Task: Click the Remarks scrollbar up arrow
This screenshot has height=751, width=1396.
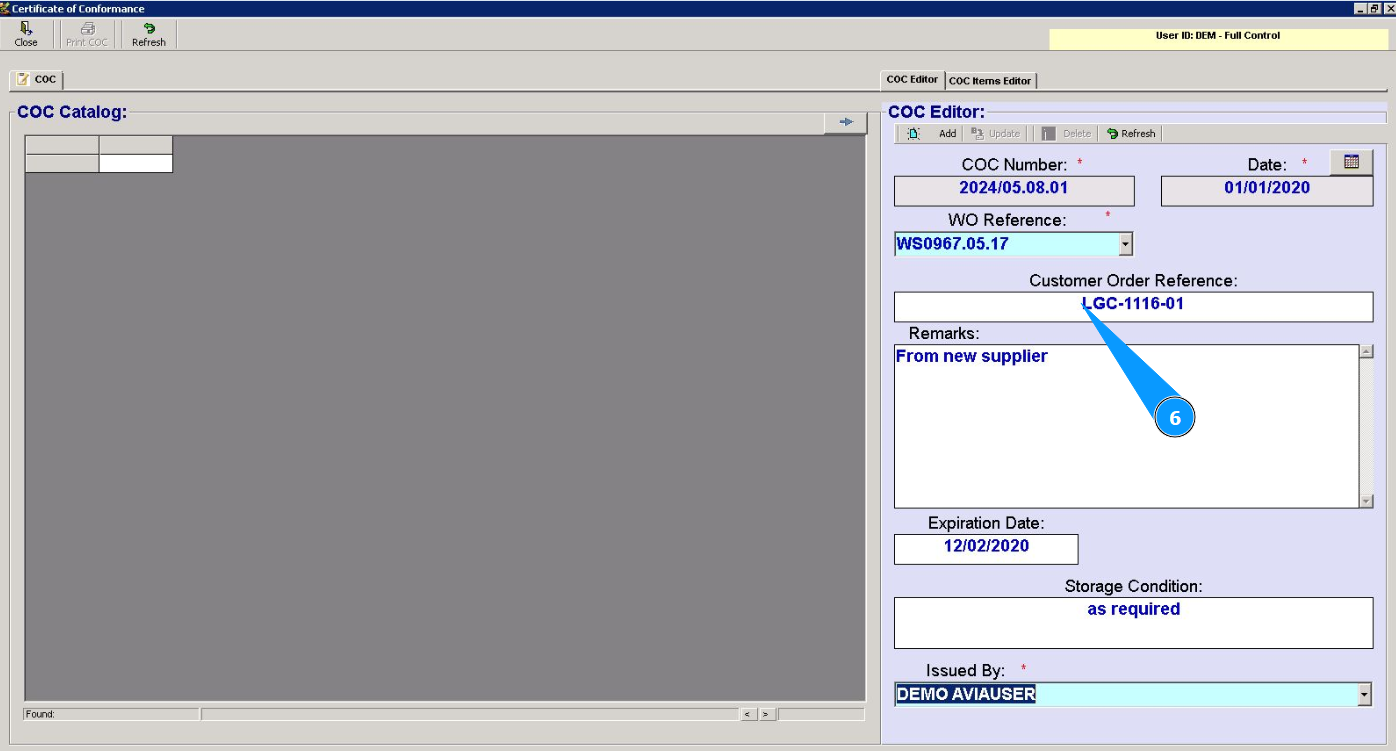Action: tap(1366, 352)
